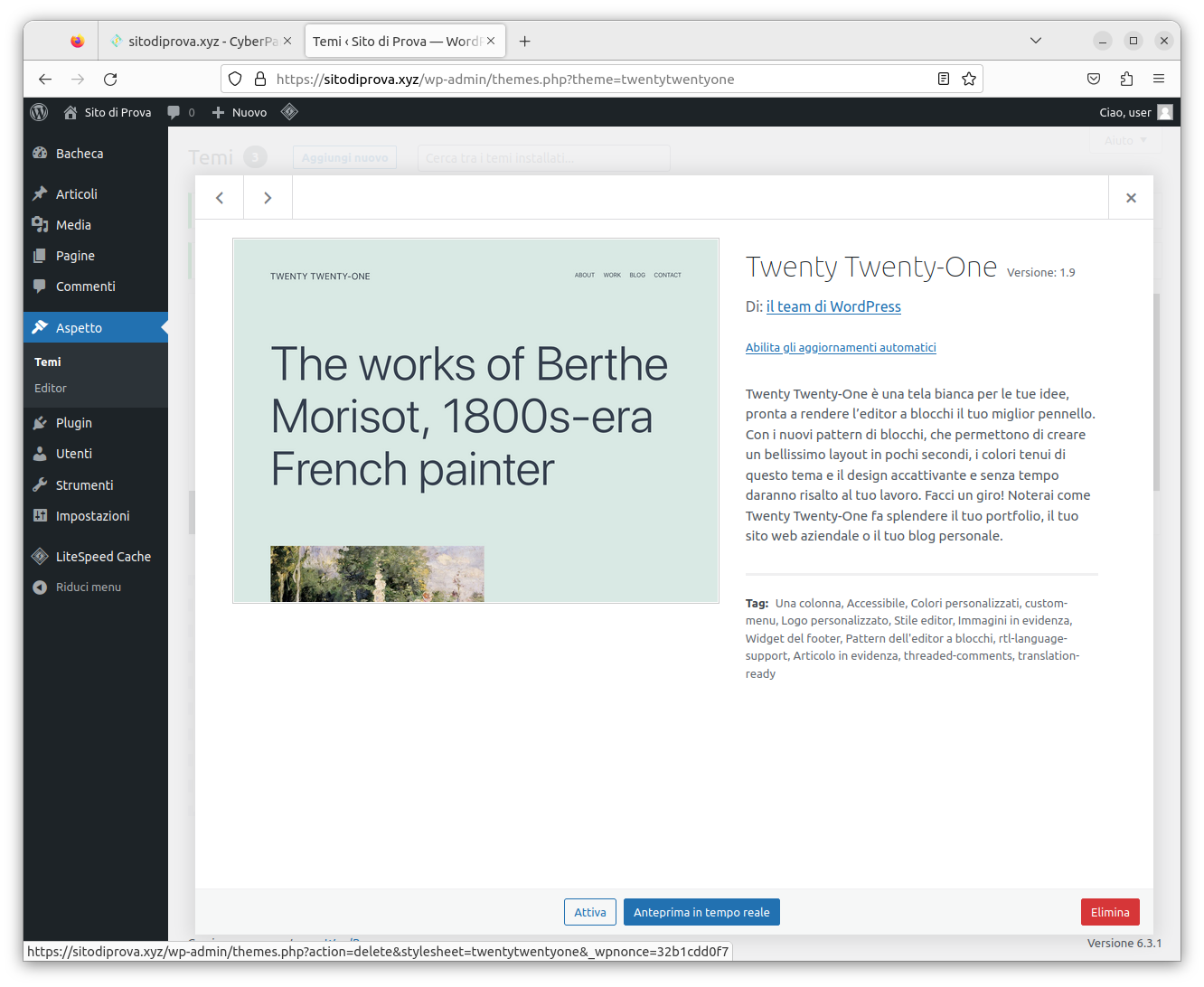The image size is (1204, 987).
Task: Click Abilita gli aggiornamenti automatici
Action: coord(841,348)
